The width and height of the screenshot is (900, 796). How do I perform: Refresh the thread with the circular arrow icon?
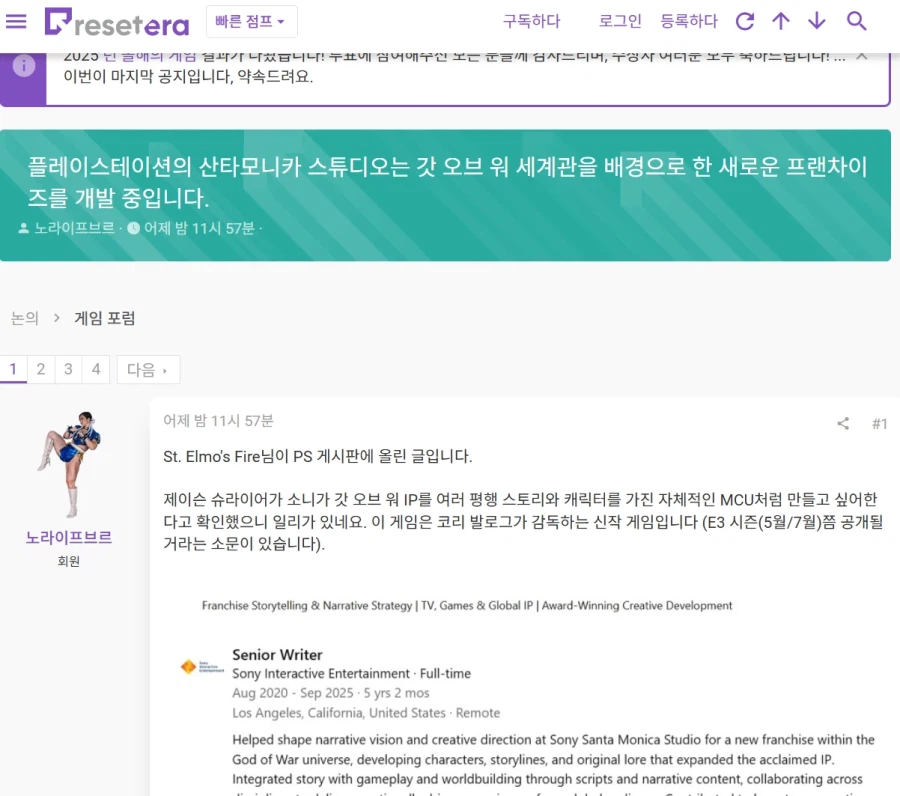pos(744,20)
